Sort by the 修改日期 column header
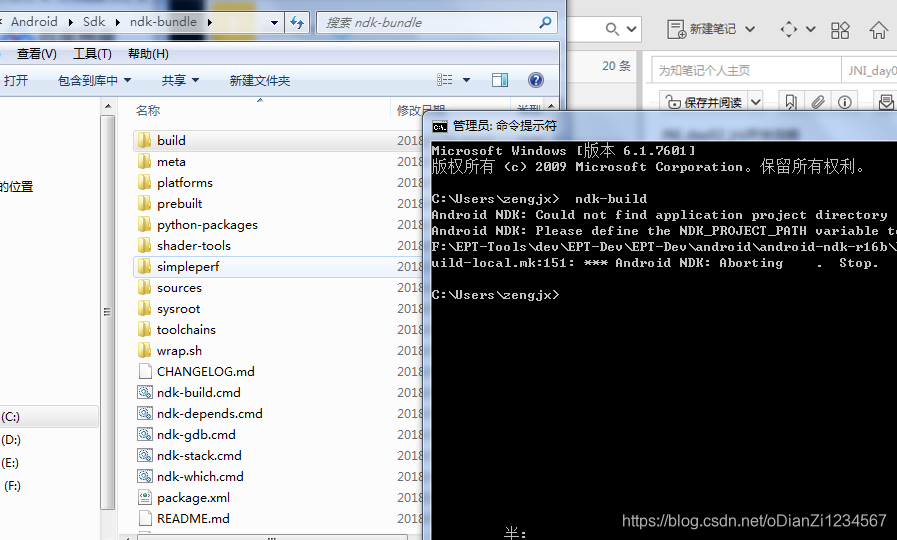Screen dimensions: 897x540 [x=422, y=110]
